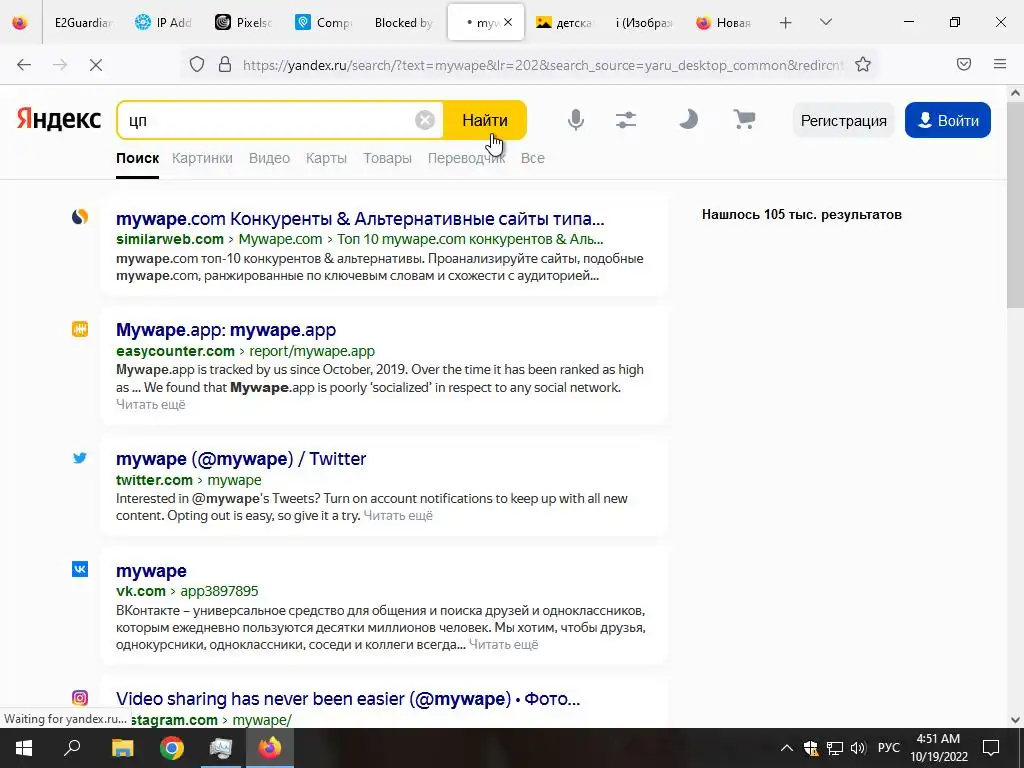Switch to the Pixelsc tab

[243, 23]
